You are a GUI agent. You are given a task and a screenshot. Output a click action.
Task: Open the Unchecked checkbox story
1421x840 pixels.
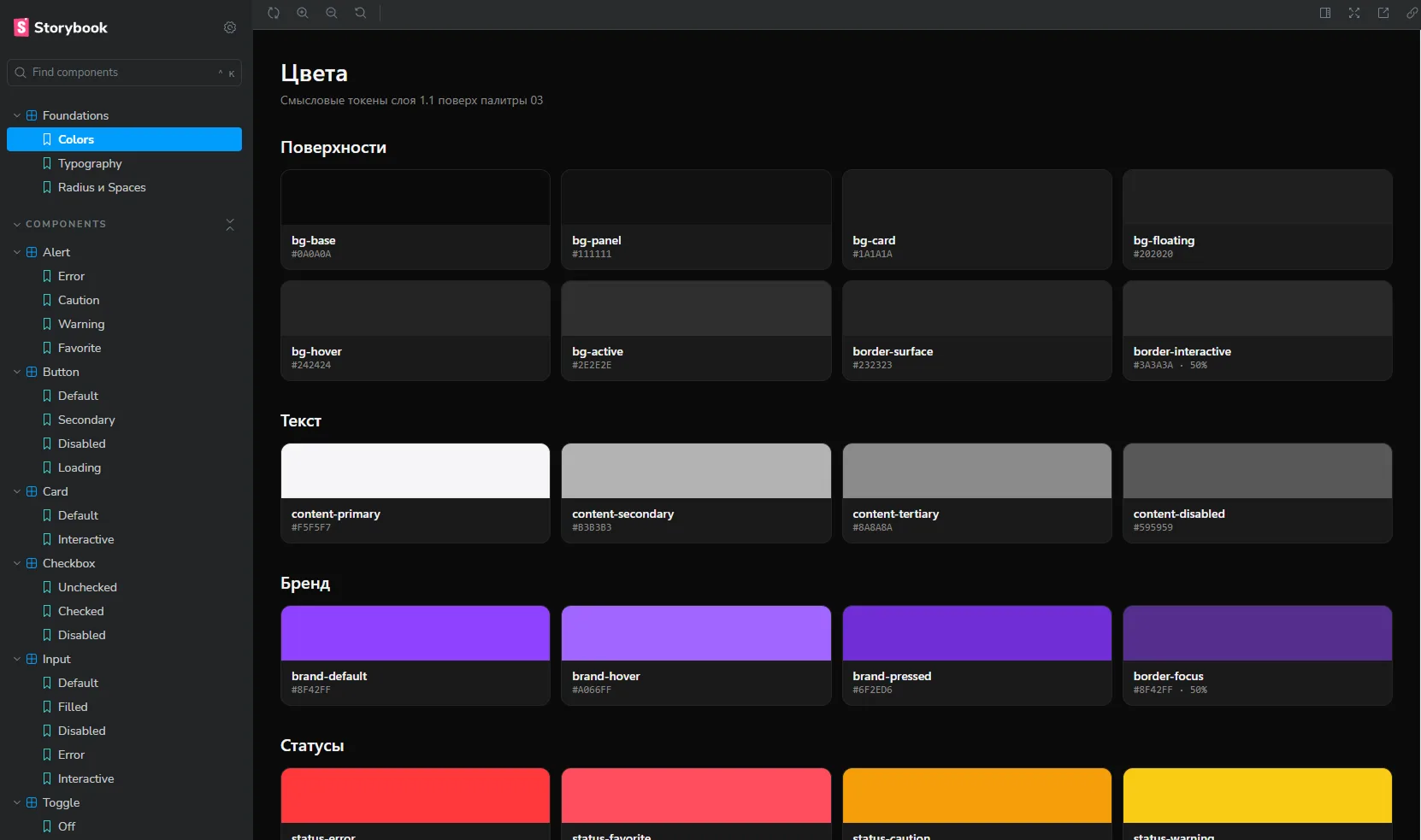pos(124,587)
